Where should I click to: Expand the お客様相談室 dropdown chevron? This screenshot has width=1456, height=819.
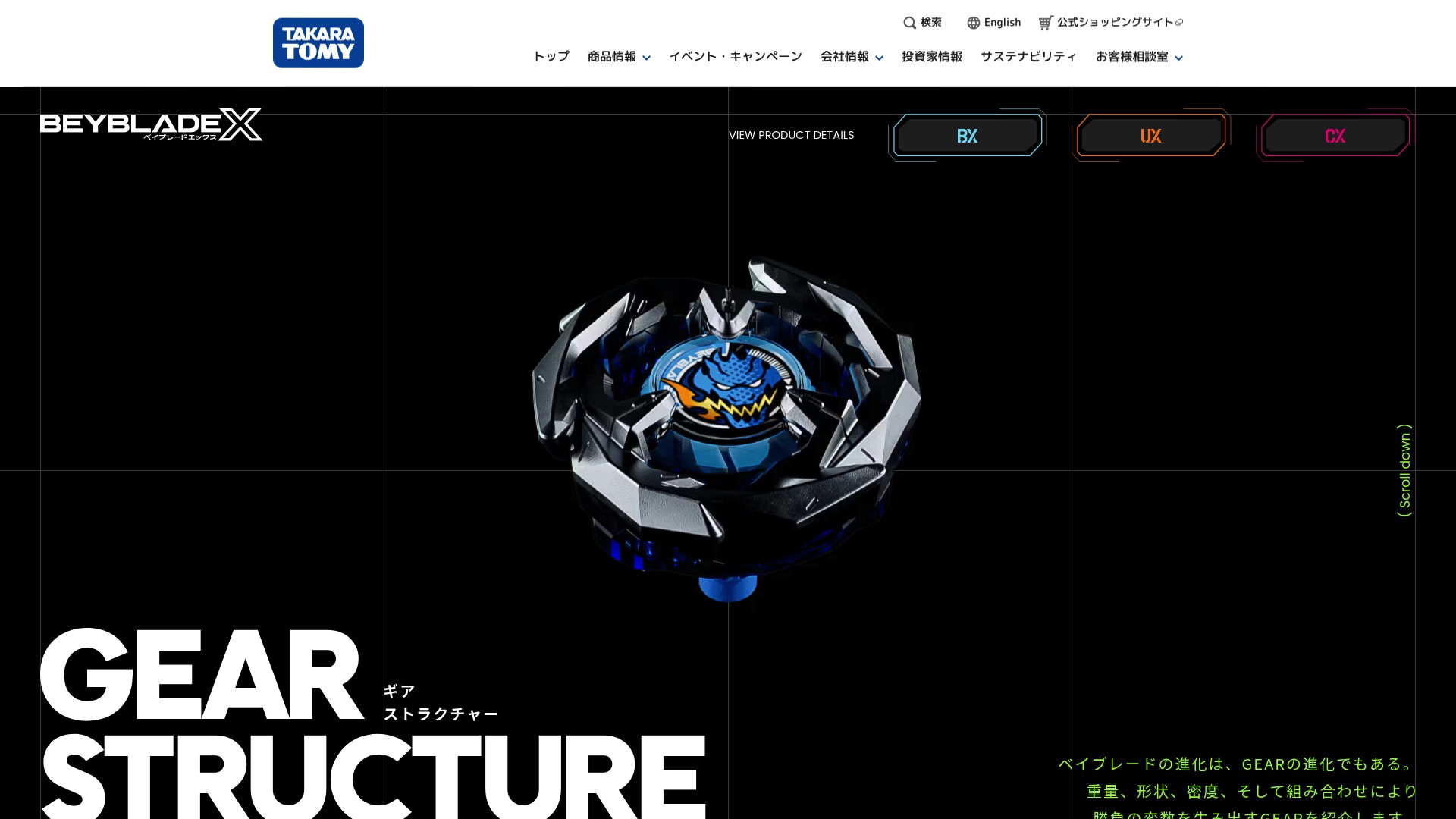(1178, 58)
